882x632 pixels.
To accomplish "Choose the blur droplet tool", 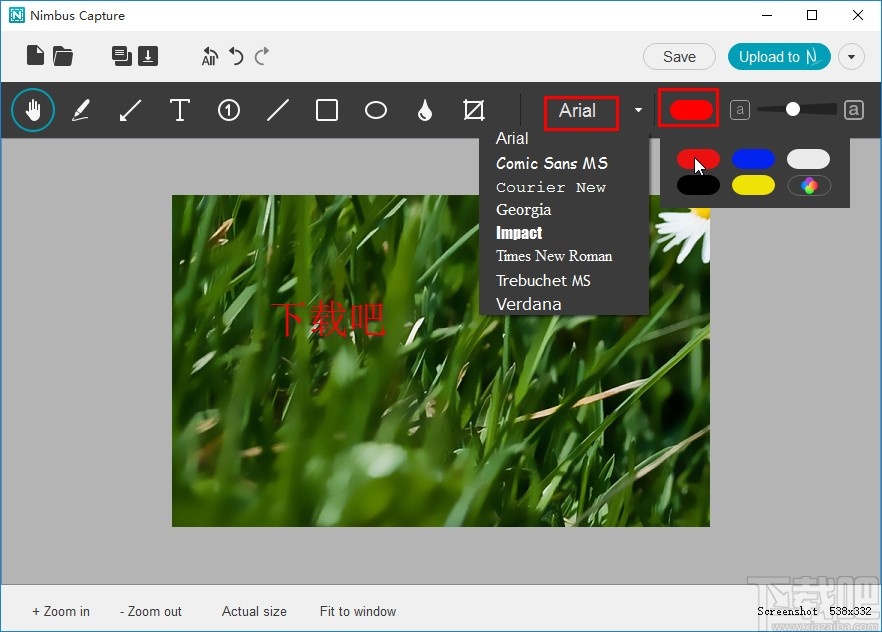I will pyautogui.click(x=425, y=111).
